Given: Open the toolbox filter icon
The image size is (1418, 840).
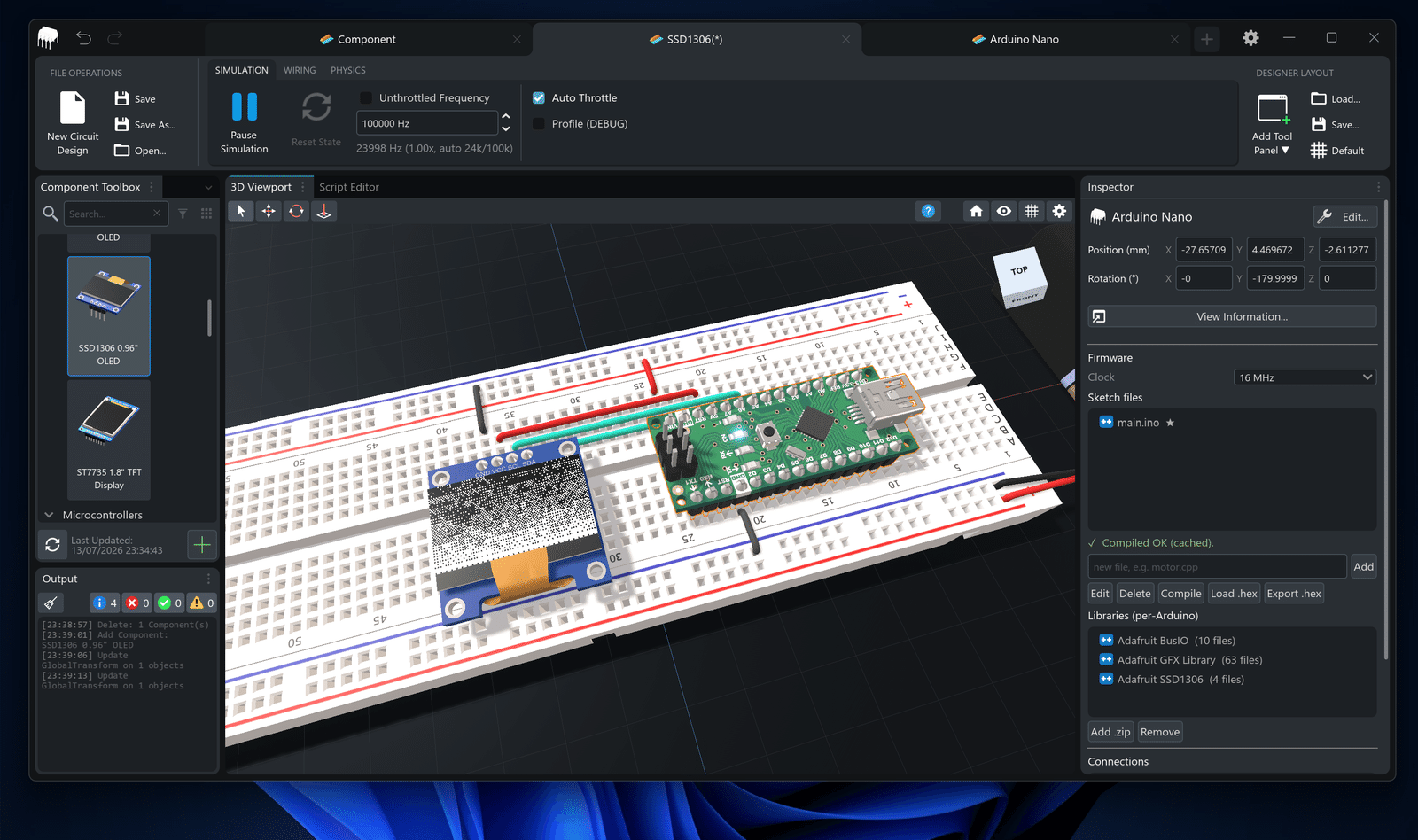Looking at the screenshot, I should (x=183, y=214).
